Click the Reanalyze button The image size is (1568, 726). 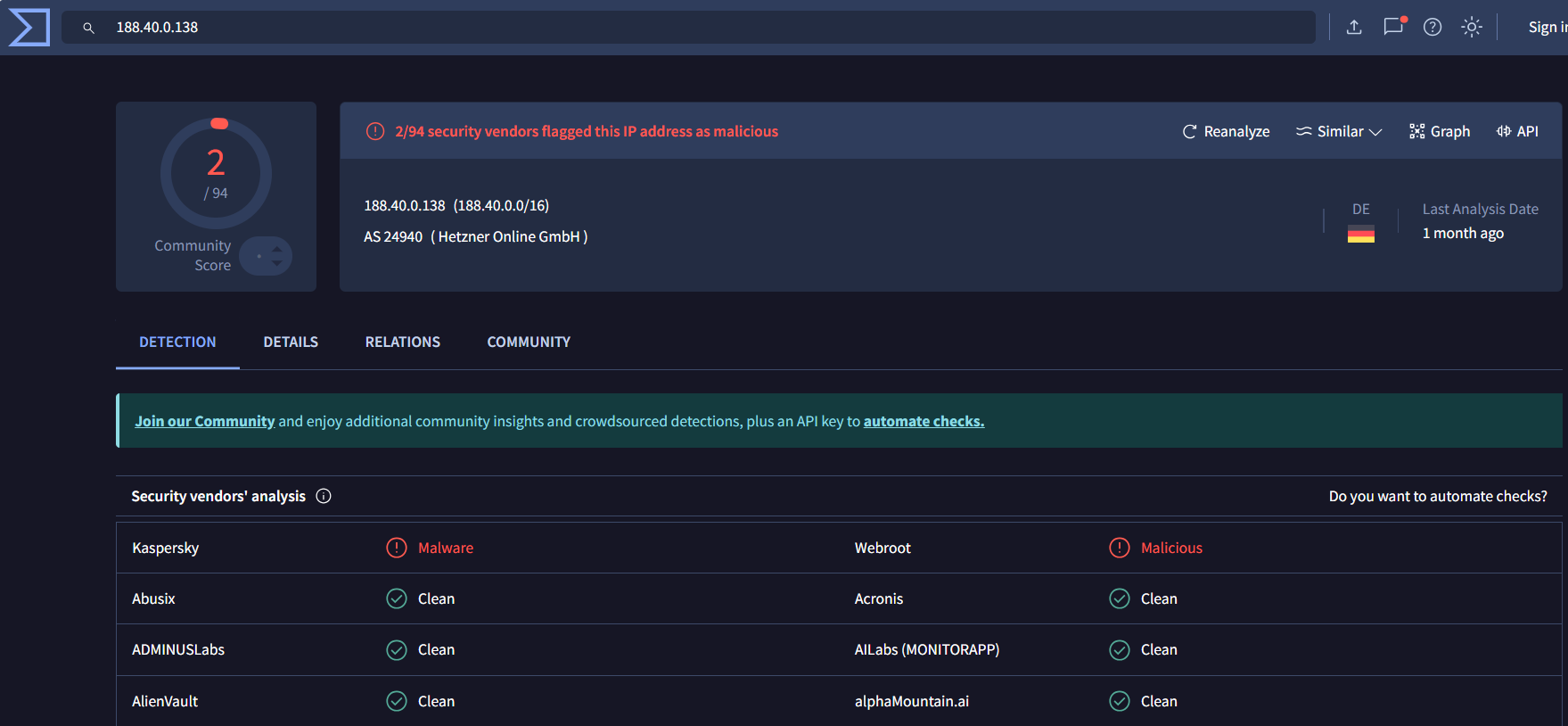click(x=1226, y=131)
